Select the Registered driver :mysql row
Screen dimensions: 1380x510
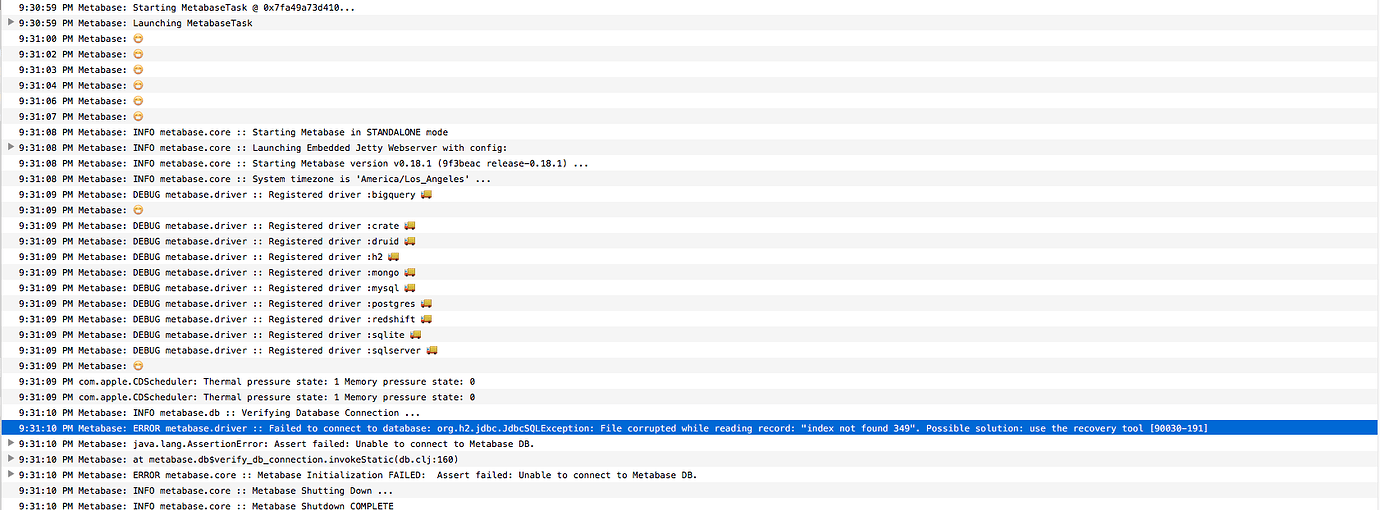click(x=690, y=288)
